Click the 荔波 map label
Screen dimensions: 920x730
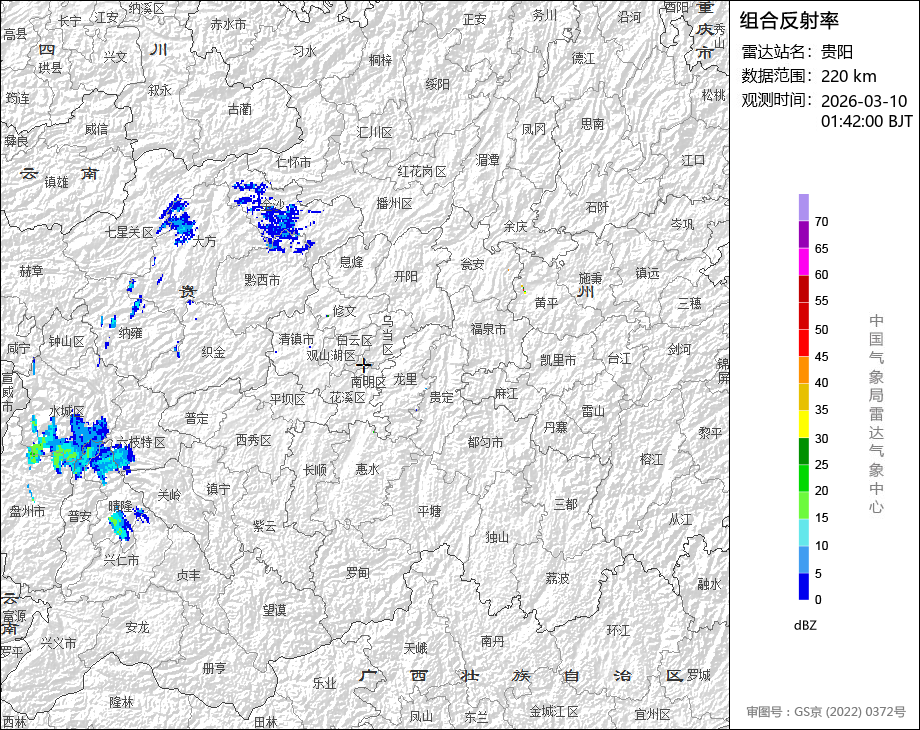[x=557, y=579]
